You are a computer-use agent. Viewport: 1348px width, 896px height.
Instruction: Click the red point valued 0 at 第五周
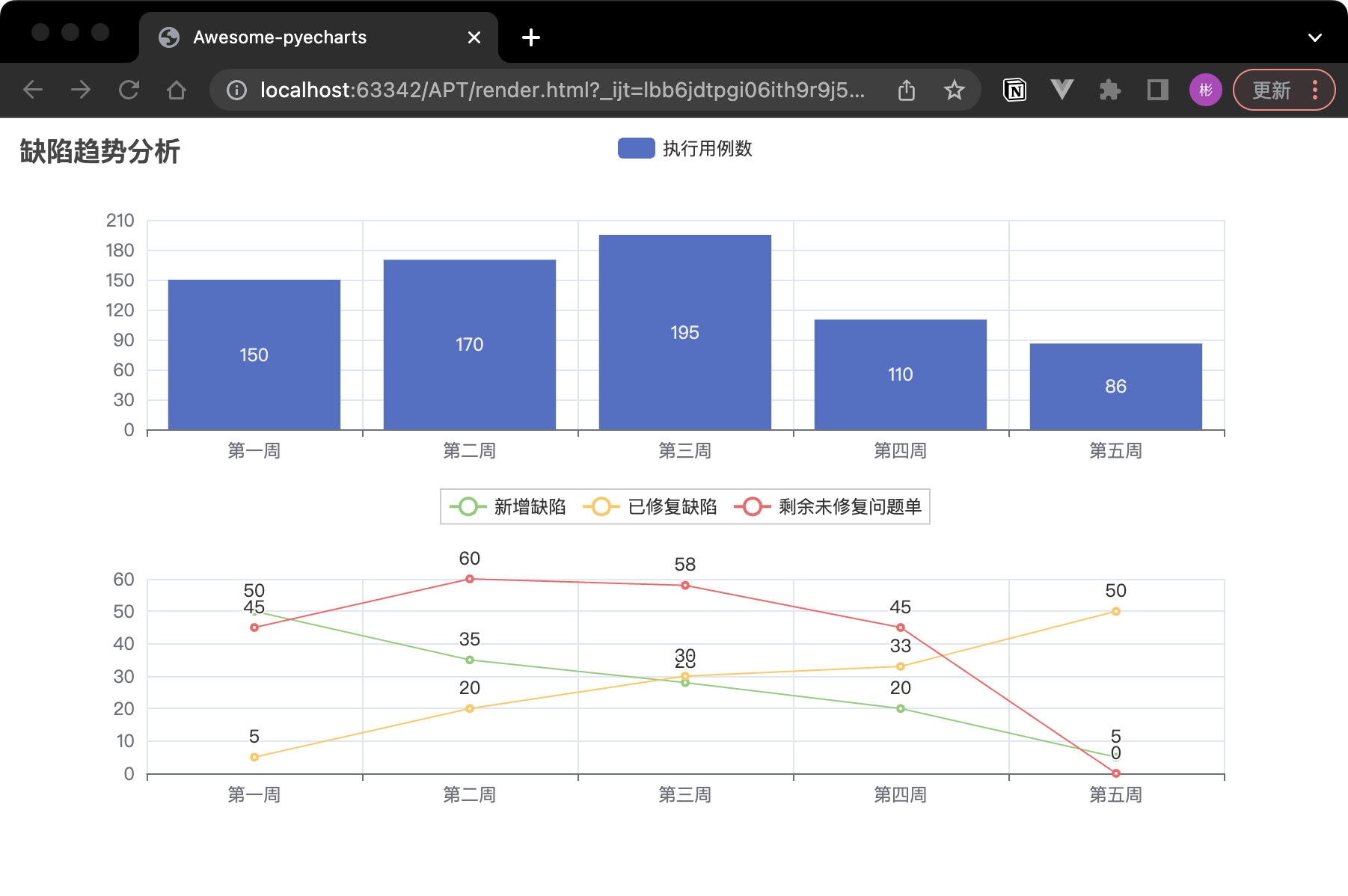(x=1116, y=773)
